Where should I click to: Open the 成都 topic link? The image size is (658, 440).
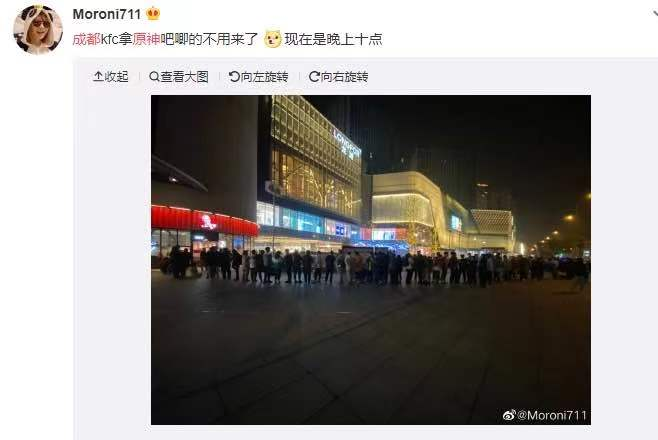pos(86,39)
